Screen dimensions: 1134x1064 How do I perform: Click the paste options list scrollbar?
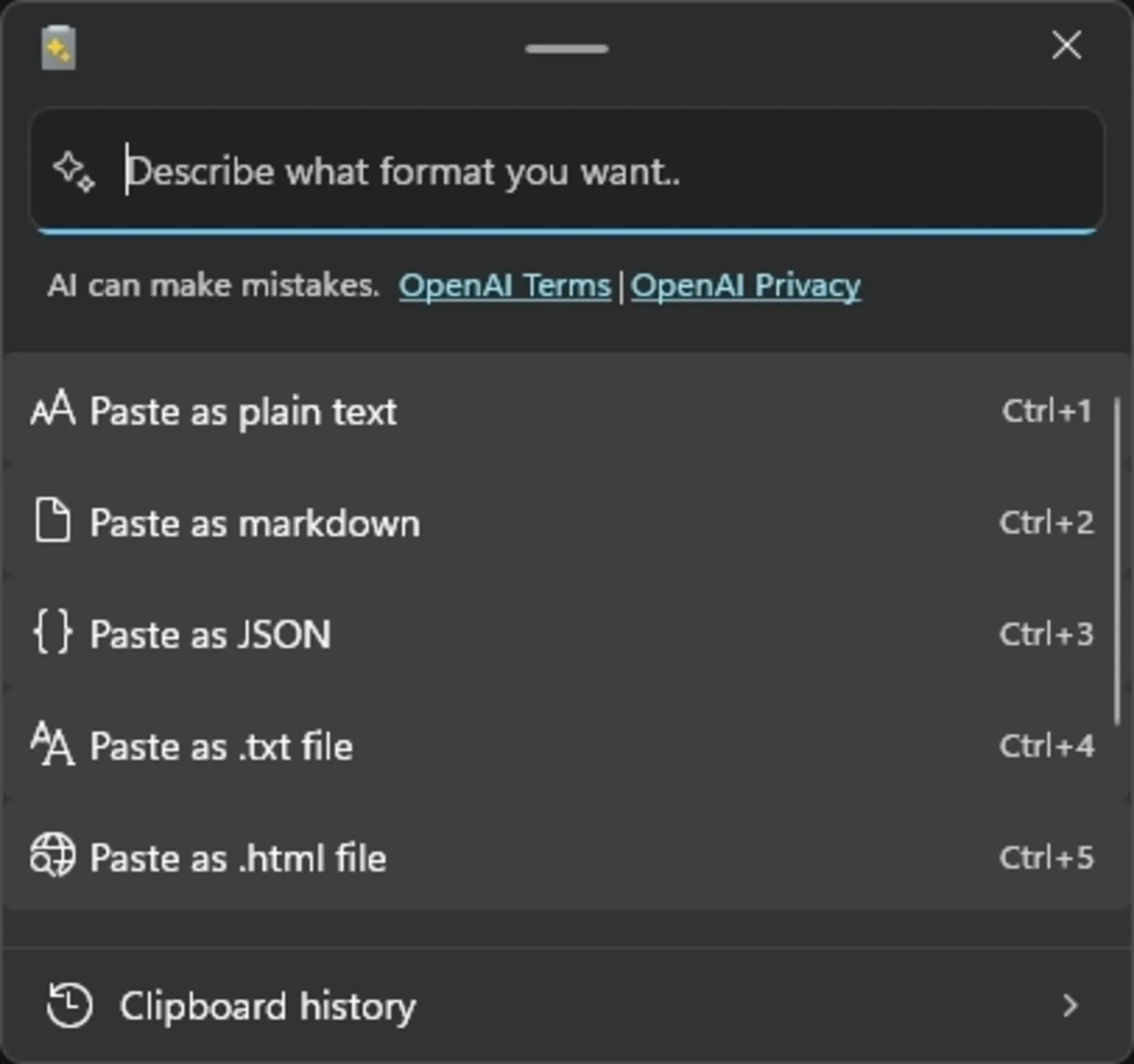[1117, 561]
